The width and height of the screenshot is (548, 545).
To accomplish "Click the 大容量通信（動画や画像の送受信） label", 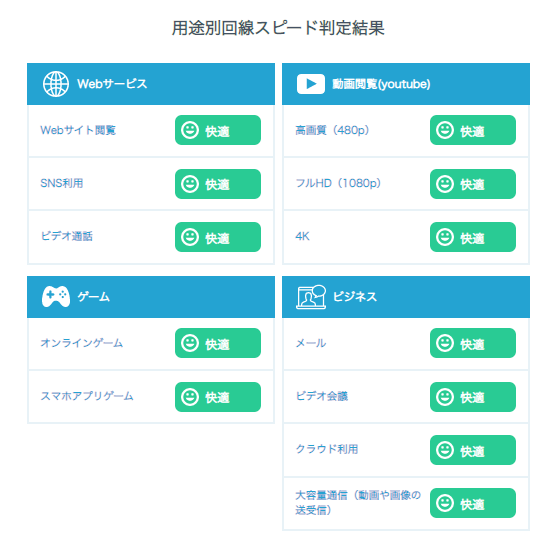I will point(358,503).
